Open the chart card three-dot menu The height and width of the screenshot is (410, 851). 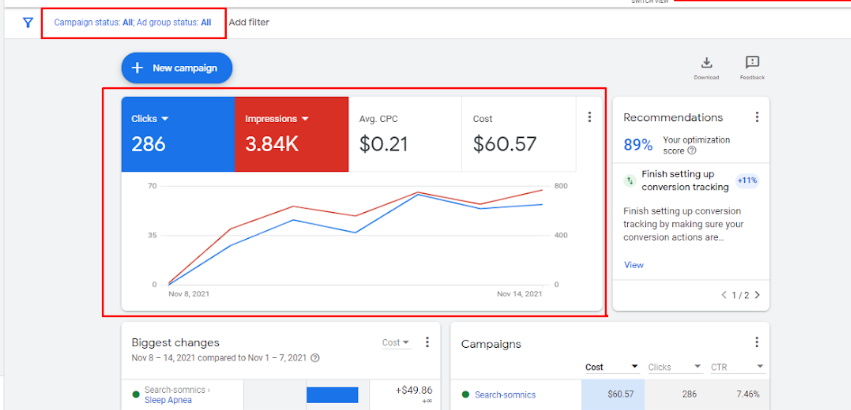(x=589, y=117)
